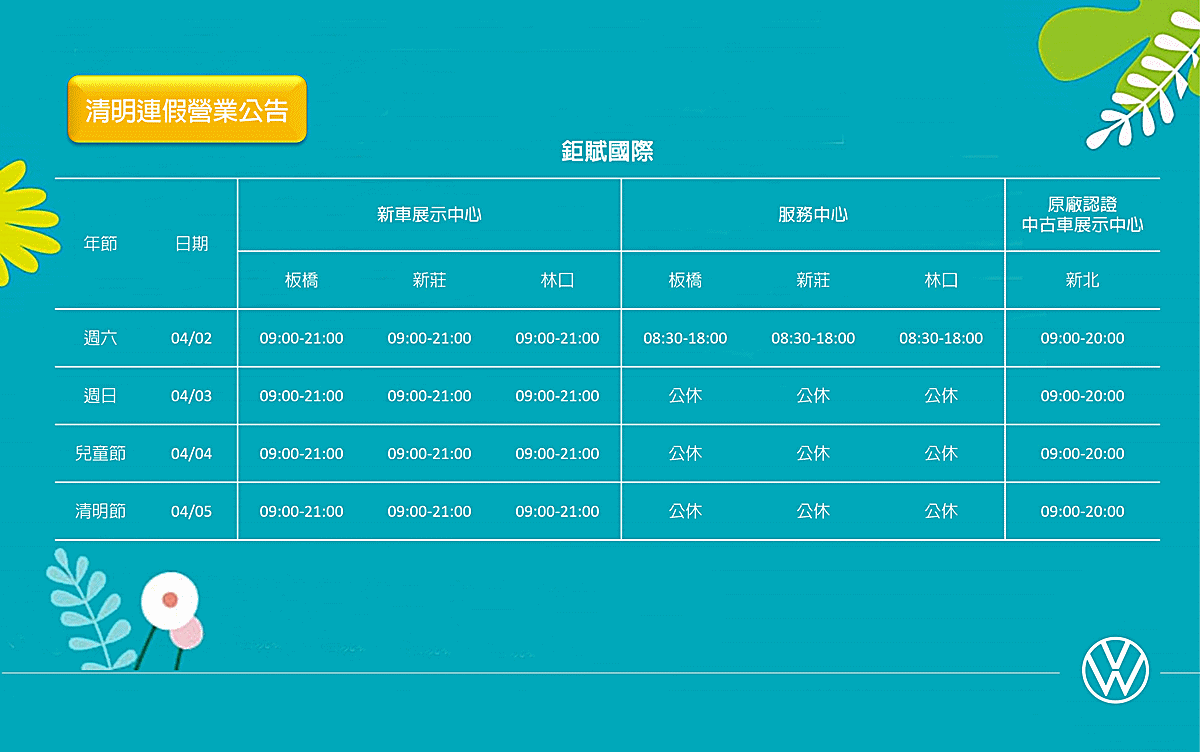
Task: Click 新北 hours cell for 04/05
Action: (1082, 511)
